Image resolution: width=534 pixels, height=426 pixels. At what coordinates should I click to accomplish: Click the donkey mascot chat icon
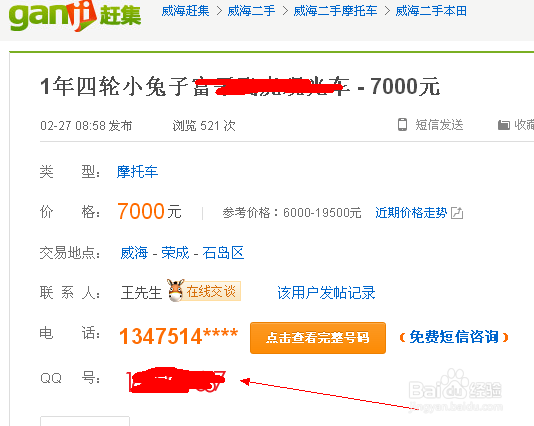coord(176,290)
